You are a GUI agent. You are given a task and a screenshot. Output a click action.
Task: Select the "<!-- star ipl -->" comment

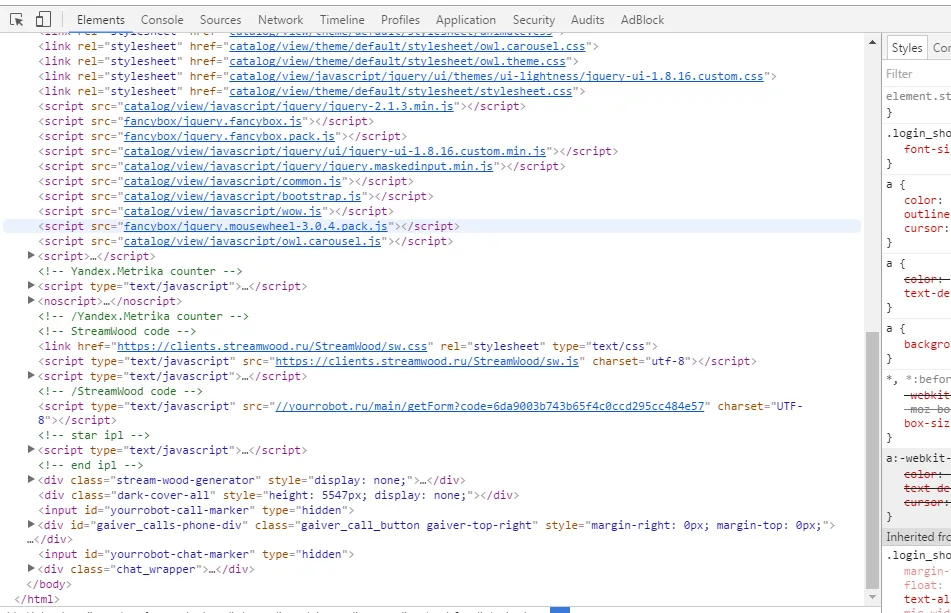click(x=94, y=435)
